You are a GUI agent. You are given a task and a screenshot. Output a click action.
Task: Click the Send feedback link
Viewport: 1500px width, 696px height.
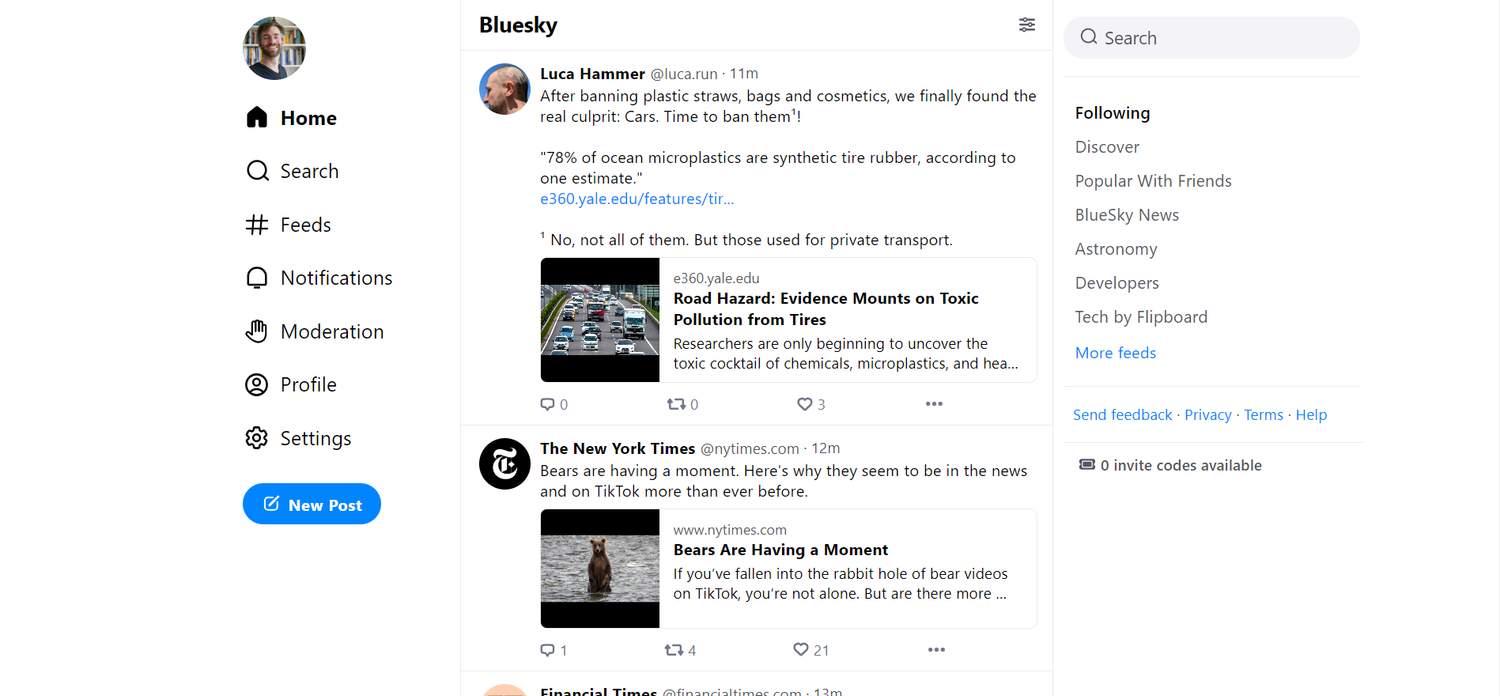[1122, 414]
